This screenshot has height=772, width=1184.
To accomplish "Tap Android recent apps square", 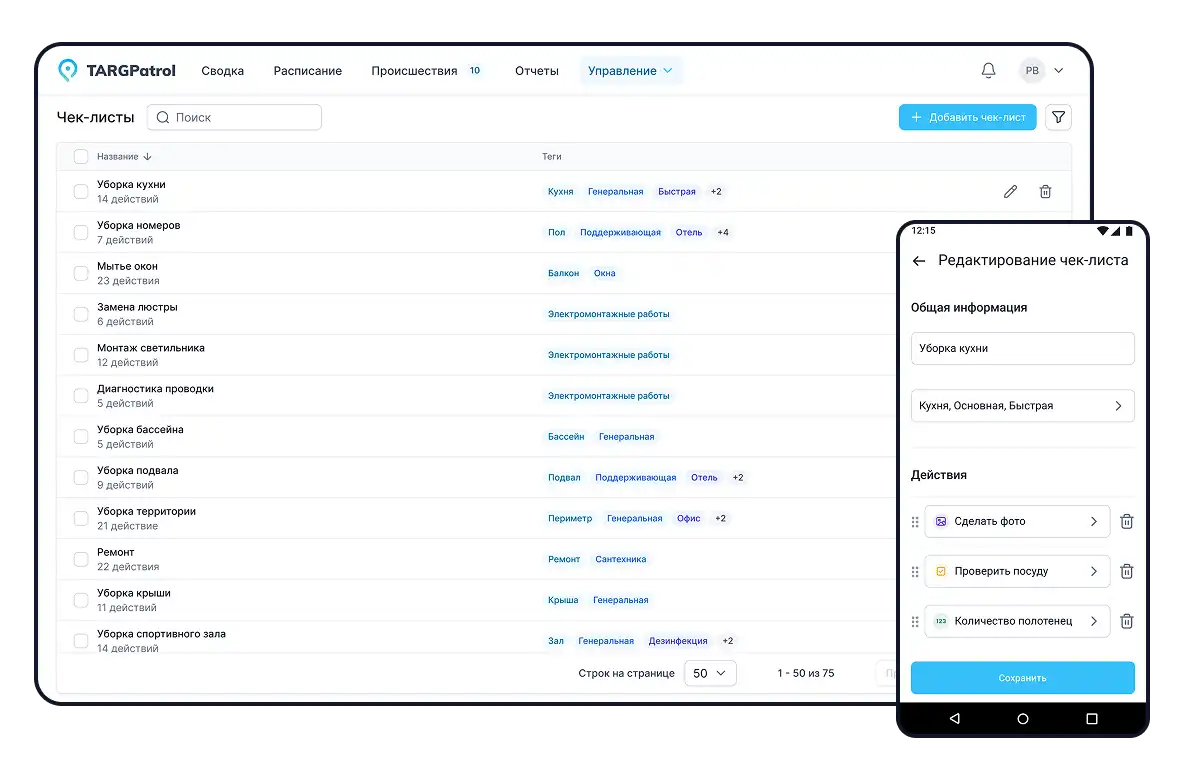I will (1092, 718).
